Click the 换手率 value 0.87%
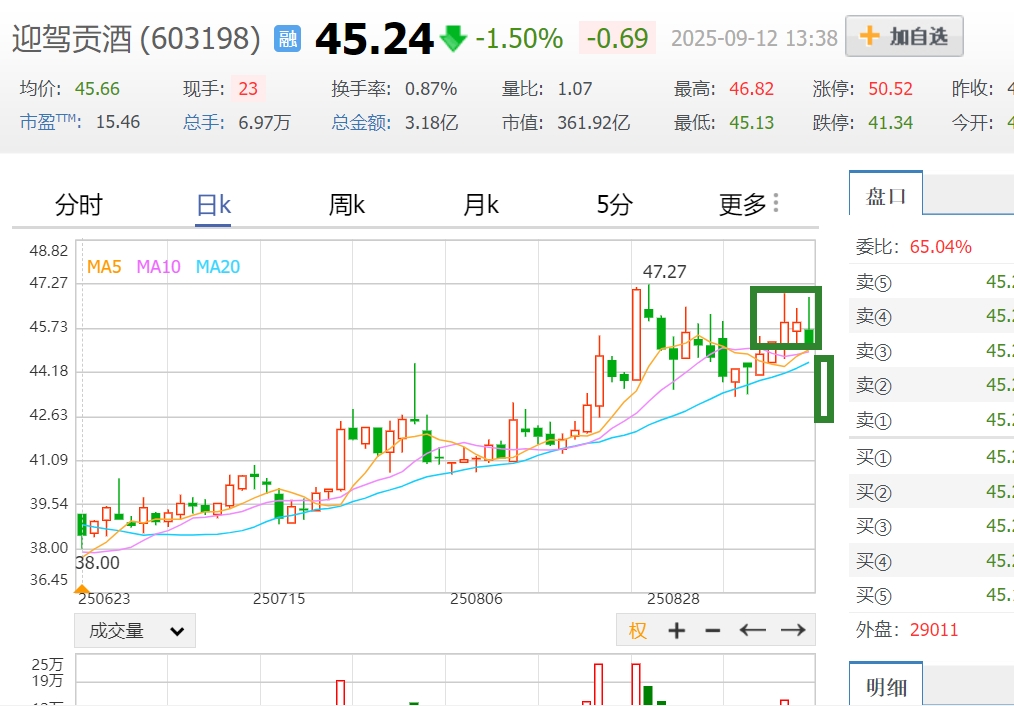Image resolution: width=1014 pixels, height=706 pixels. click(x=431, y=89)
